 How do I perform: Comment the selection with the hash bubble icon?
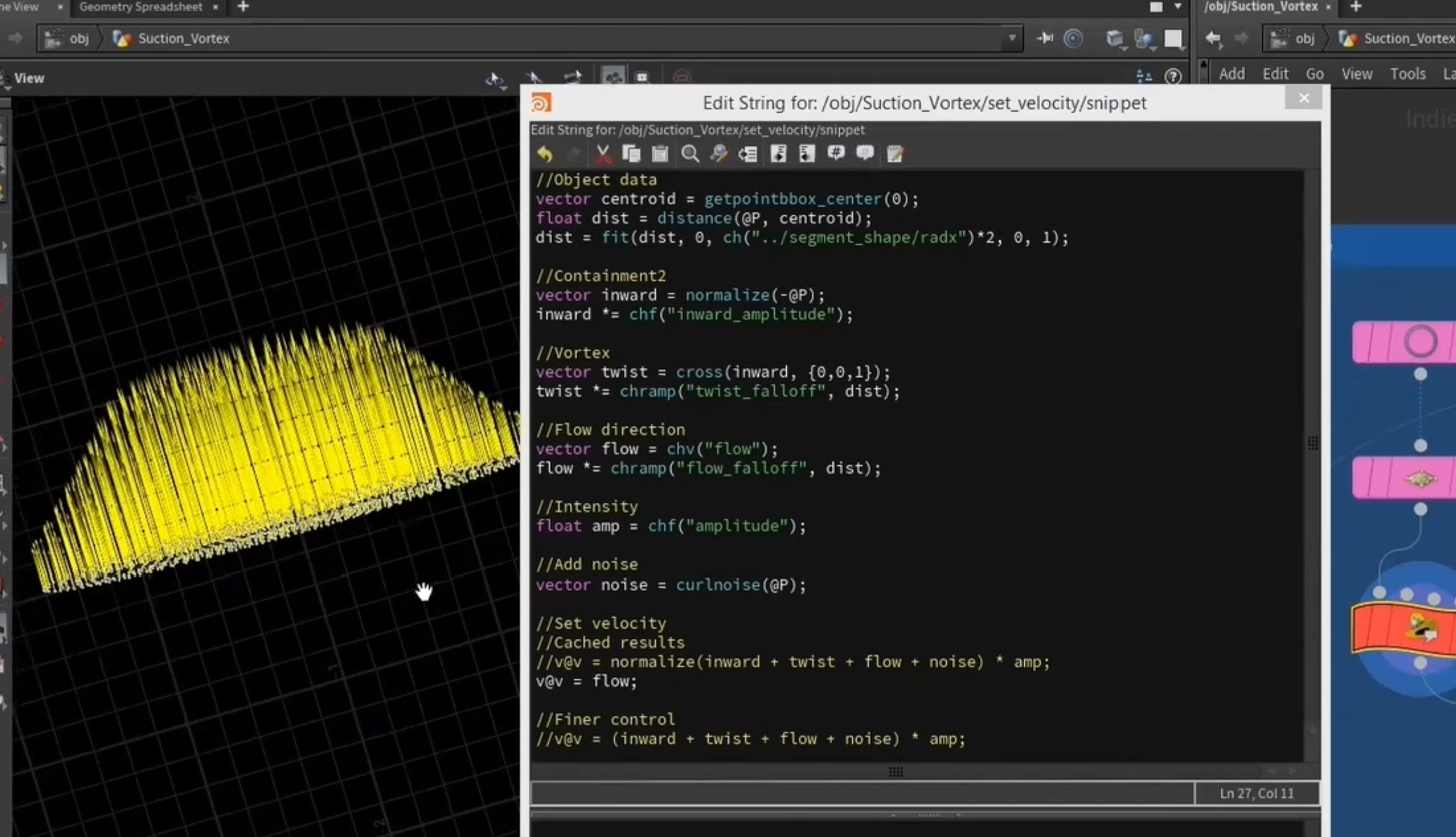(836, 154)
